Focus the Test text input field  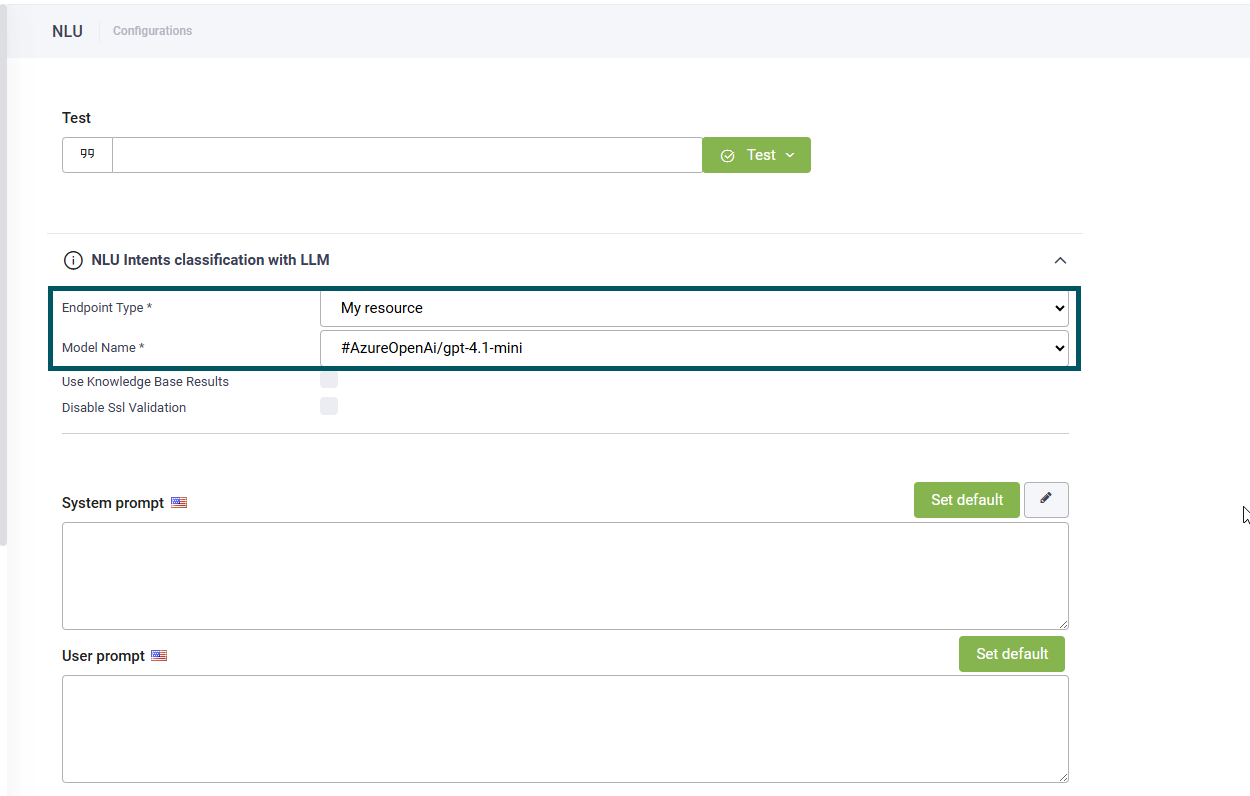(x=407, y=155)
